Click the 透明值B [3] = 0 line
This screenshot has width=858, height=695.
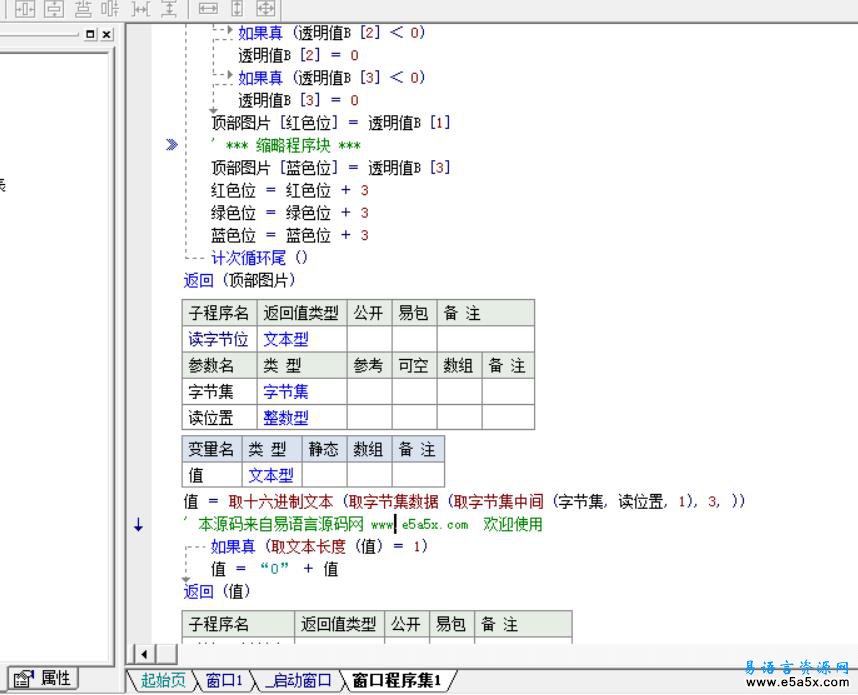(x=298, y=100)
